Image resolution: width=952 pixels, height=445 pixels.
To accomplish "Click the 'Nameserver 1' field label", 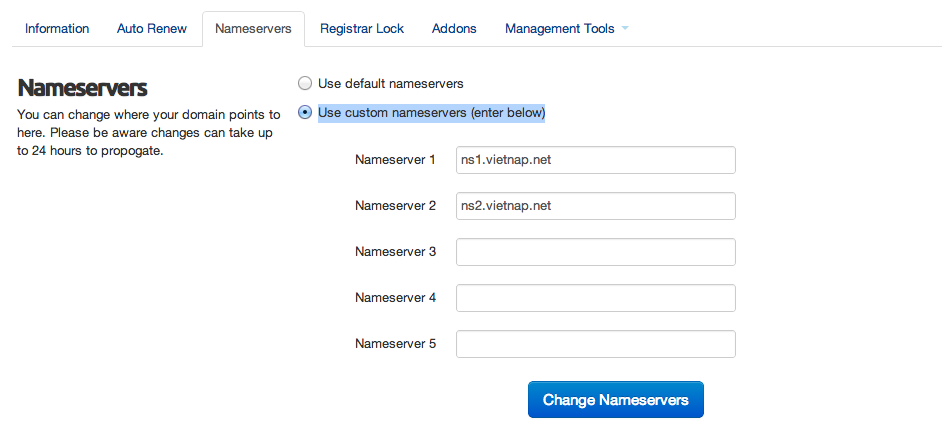I will (x=395, y=160).
